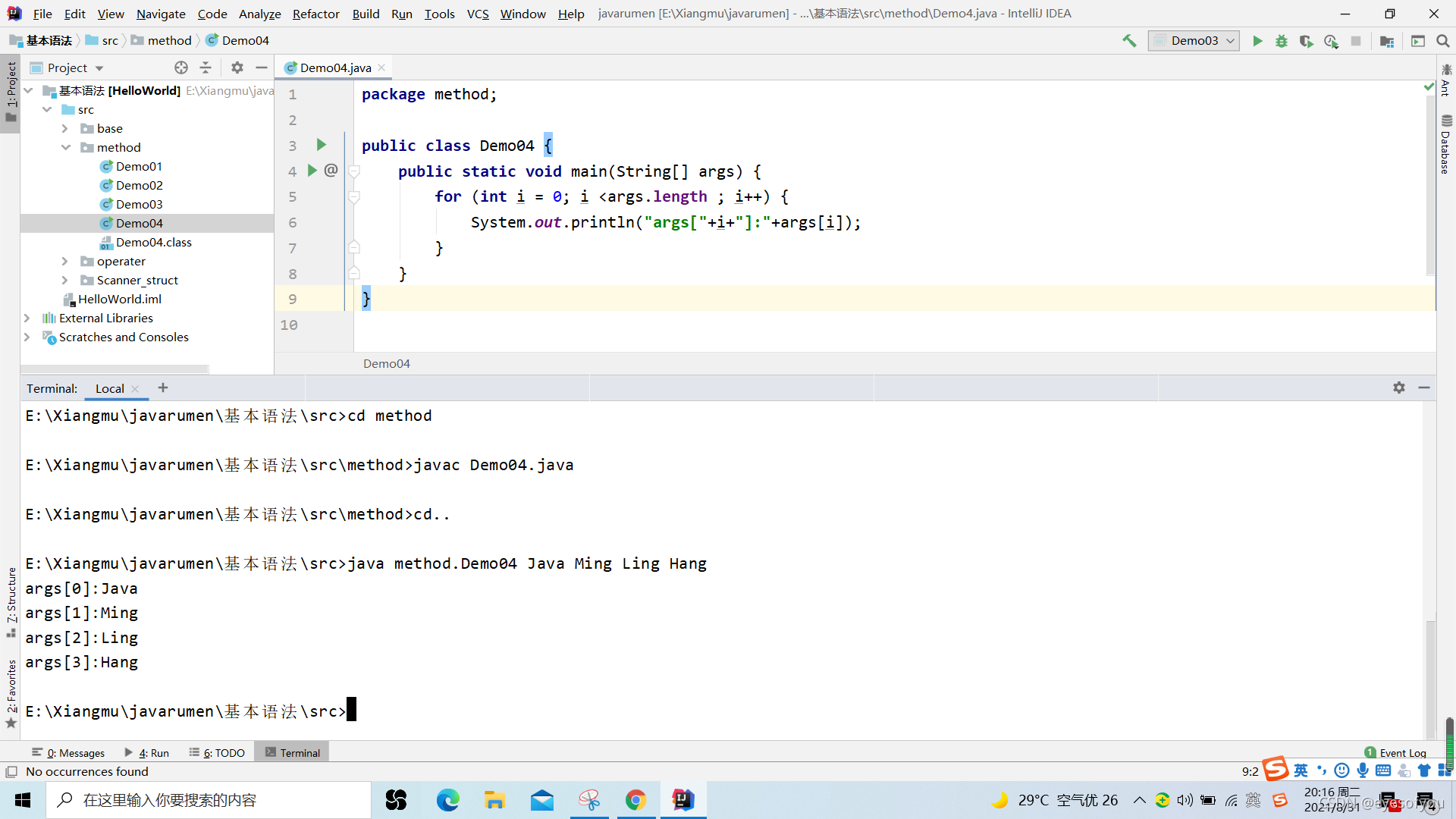This screenshot has height=819, width=1456.
Task: Open the File menu
Action: pos(42,14)
